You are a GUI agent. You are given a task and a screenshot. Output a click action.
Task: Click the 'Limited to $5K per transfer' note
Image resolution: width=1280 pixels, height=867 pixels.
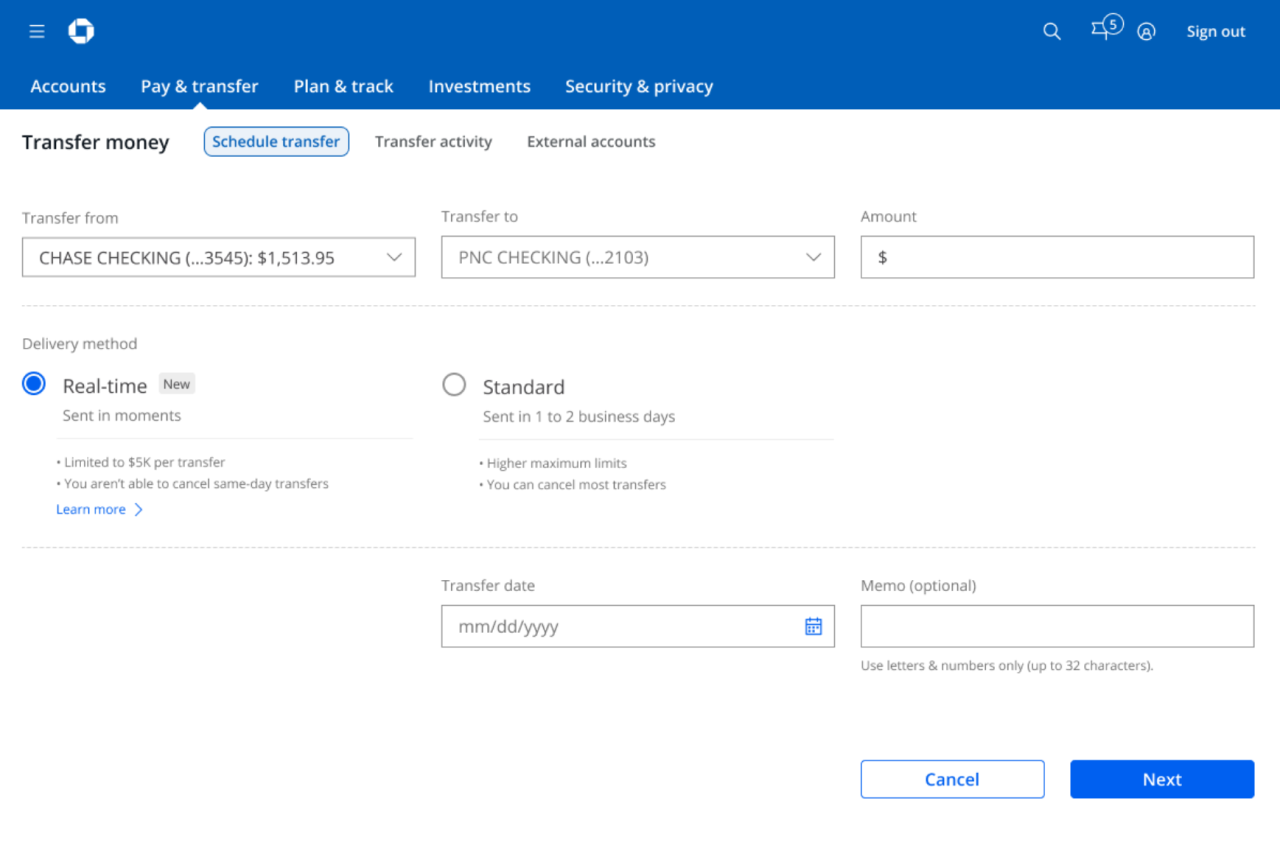141,463
